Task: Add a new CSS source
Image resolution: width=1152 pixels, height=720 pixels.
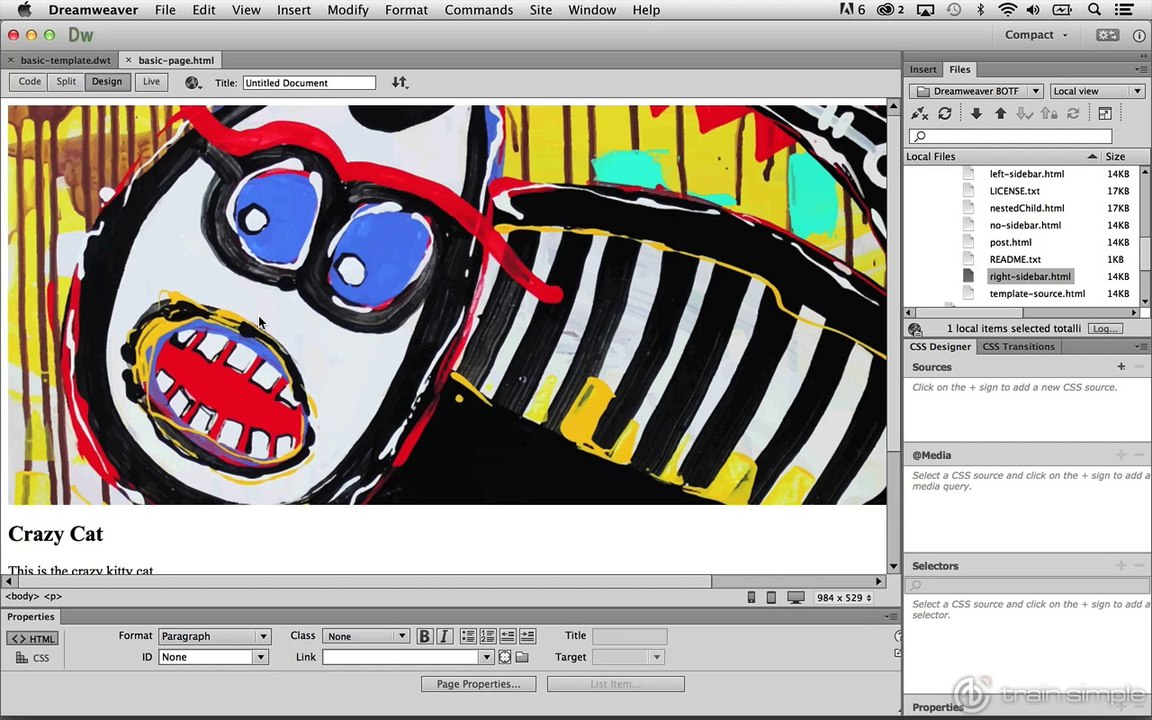Action: coord(1121,367)
